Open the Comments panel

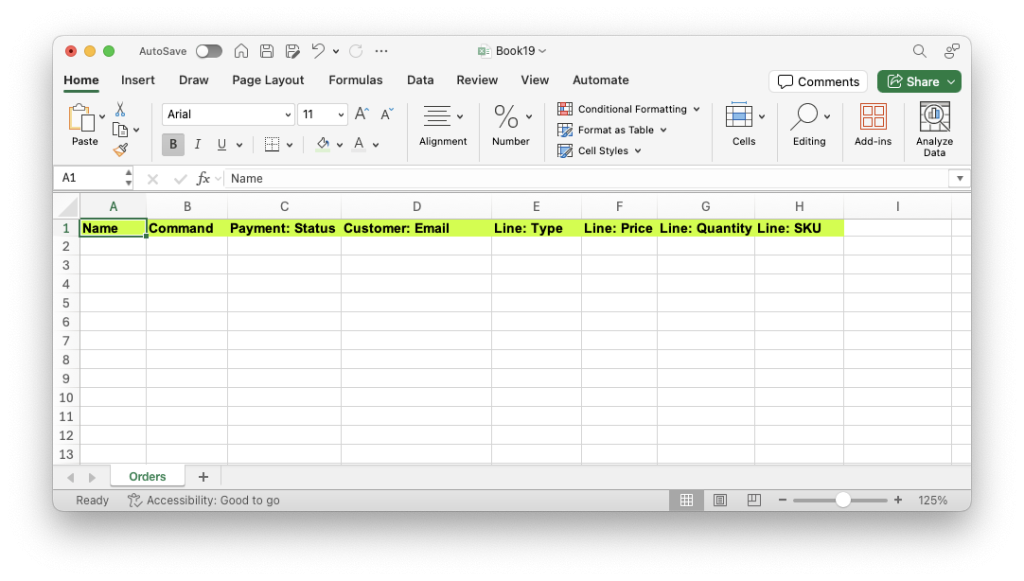click(x=818, y=81)
